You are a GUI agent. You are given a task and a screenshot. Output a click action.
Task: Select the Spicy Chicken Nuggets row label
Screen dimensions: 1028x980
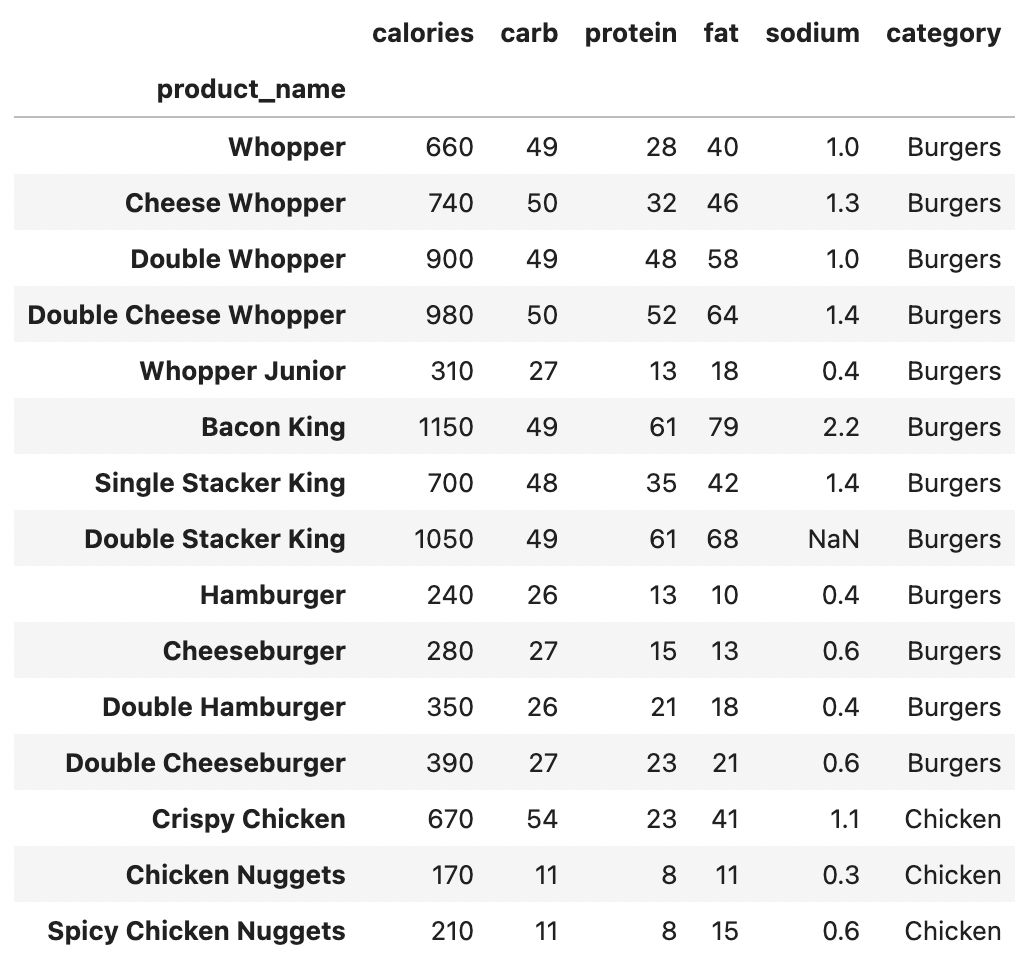pyautogui.click(x=197, y=931)
